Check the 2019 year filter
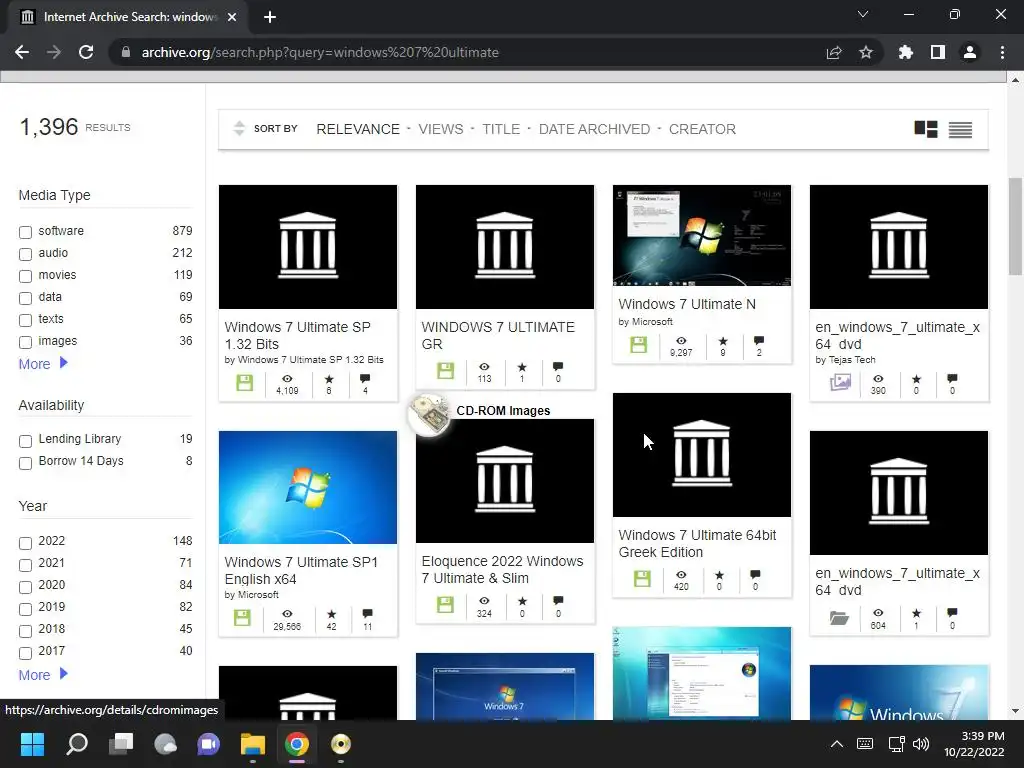1024x768 pixels. click(25, 609)
